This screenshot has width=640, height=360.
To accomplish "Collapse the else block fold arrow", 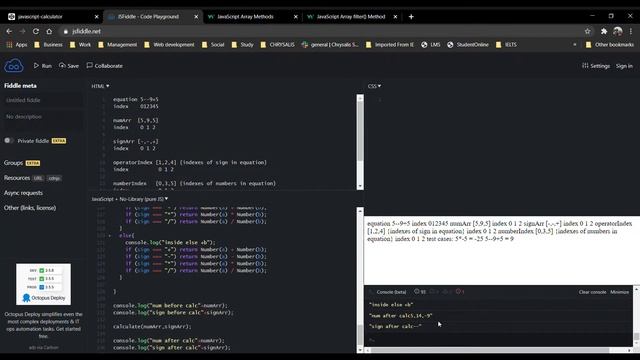I will coord(109,236).
